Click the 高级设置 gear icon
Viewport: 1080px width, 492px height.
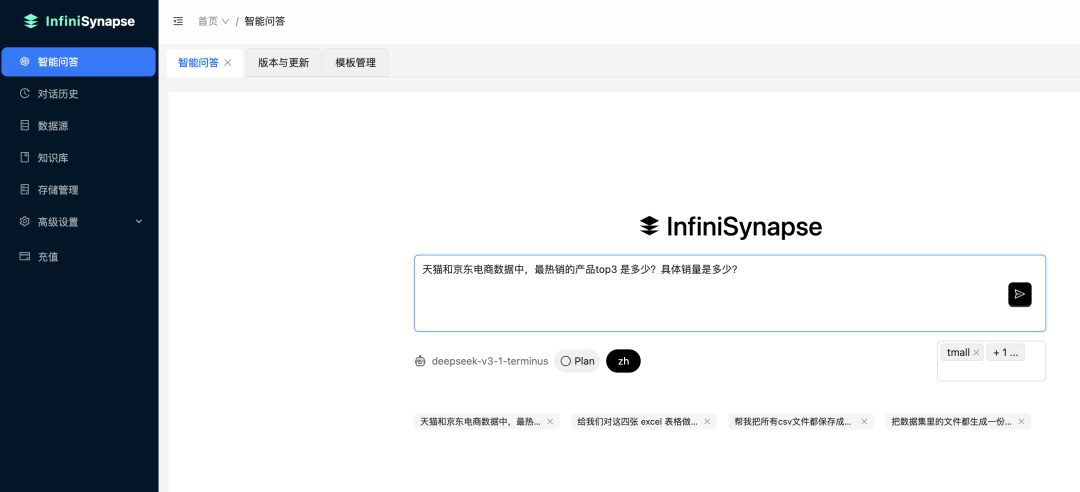[x=25, y=222]
